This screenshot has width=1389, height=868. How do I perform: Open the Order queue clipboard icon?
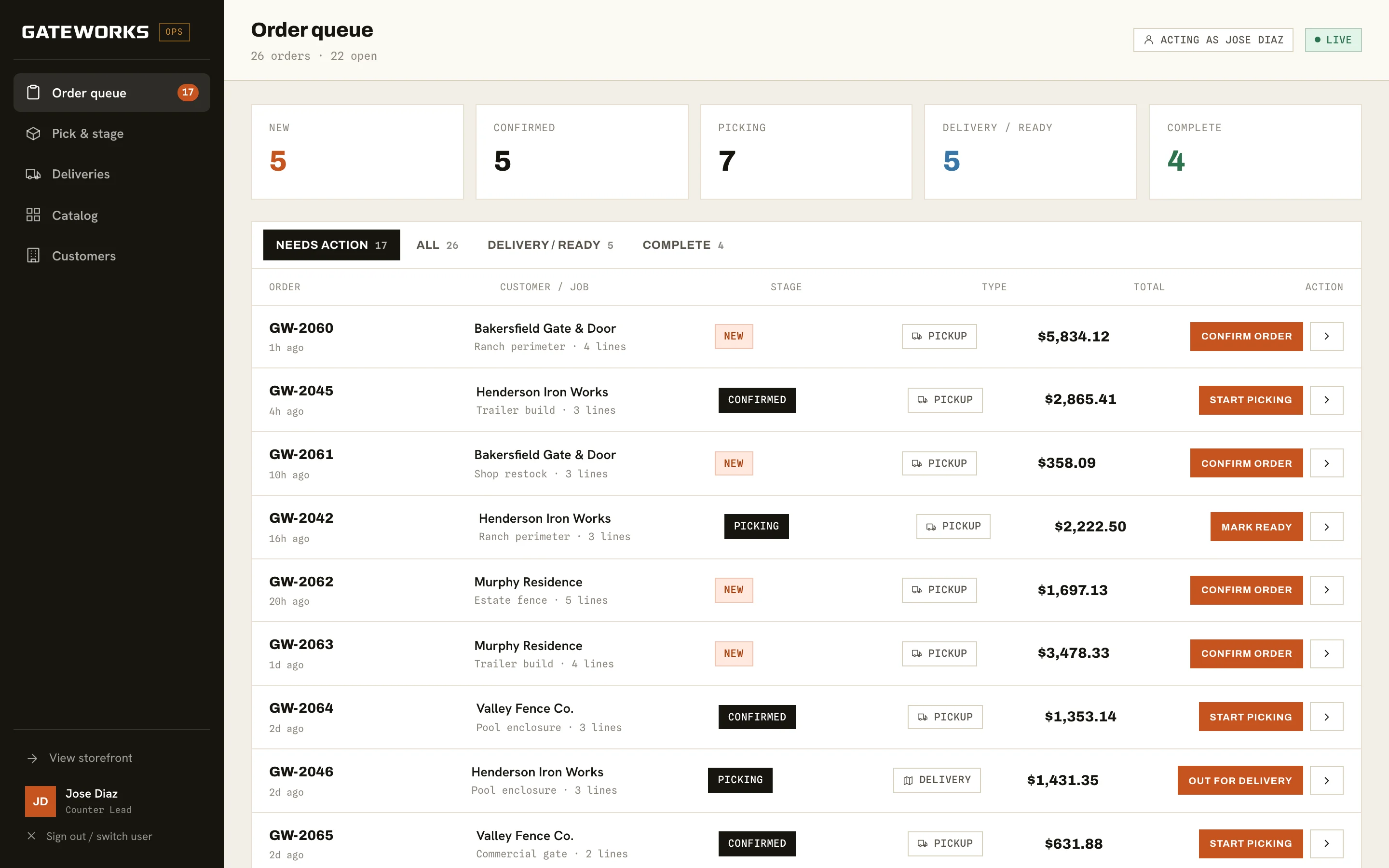(x=33, y=93)
